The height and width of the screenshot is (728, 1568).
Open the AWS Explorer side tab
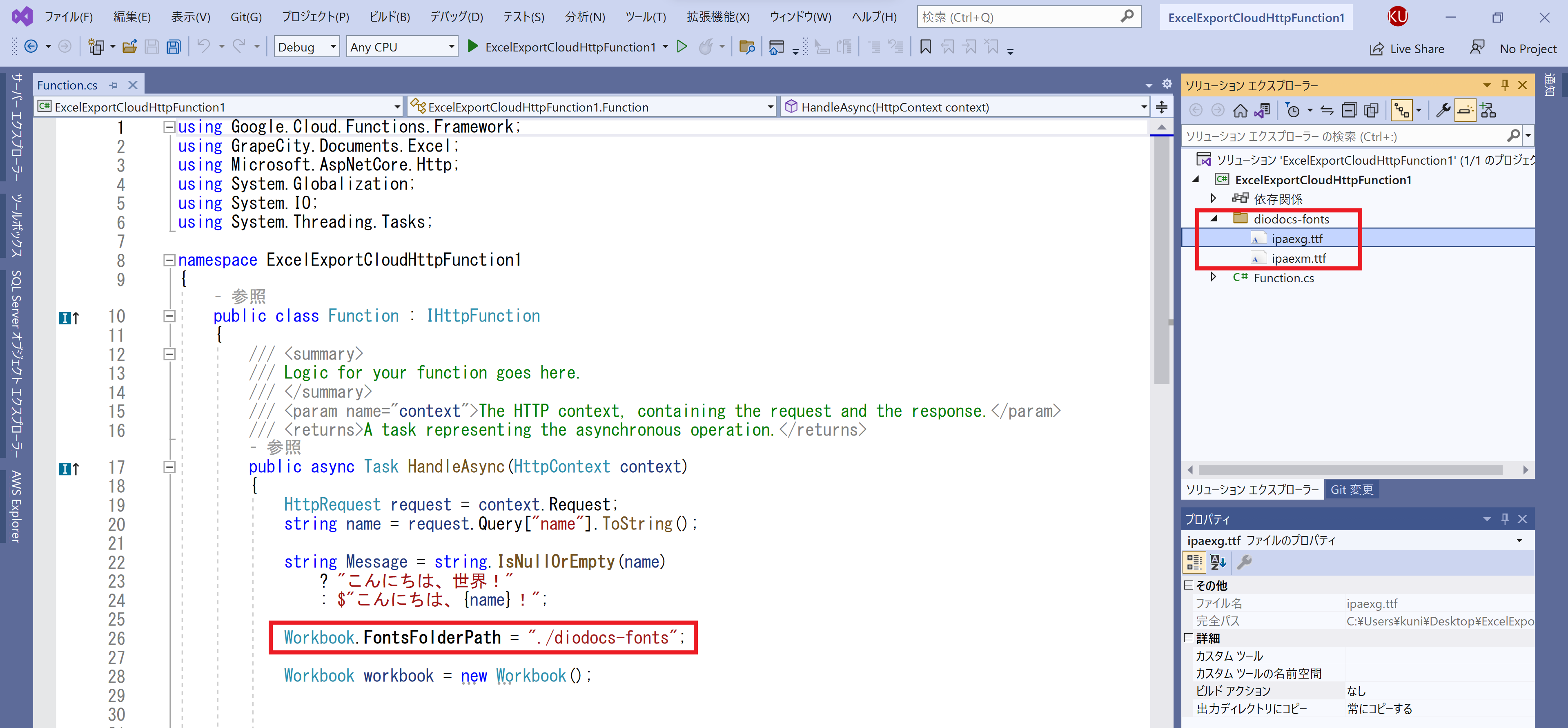pyautogui.click(x=16, y=506)
